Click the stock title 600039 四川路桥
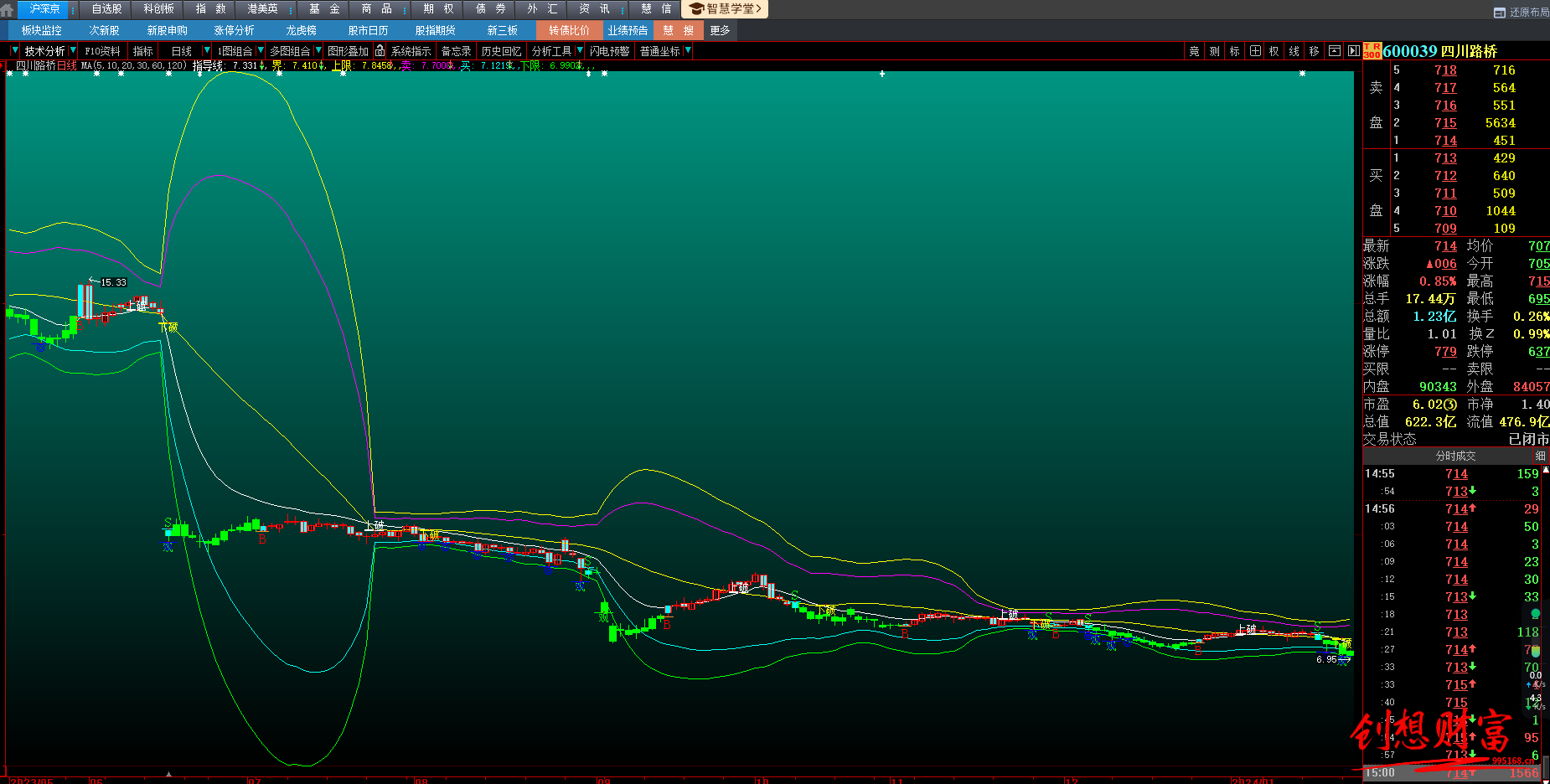 click(1439, 51)
